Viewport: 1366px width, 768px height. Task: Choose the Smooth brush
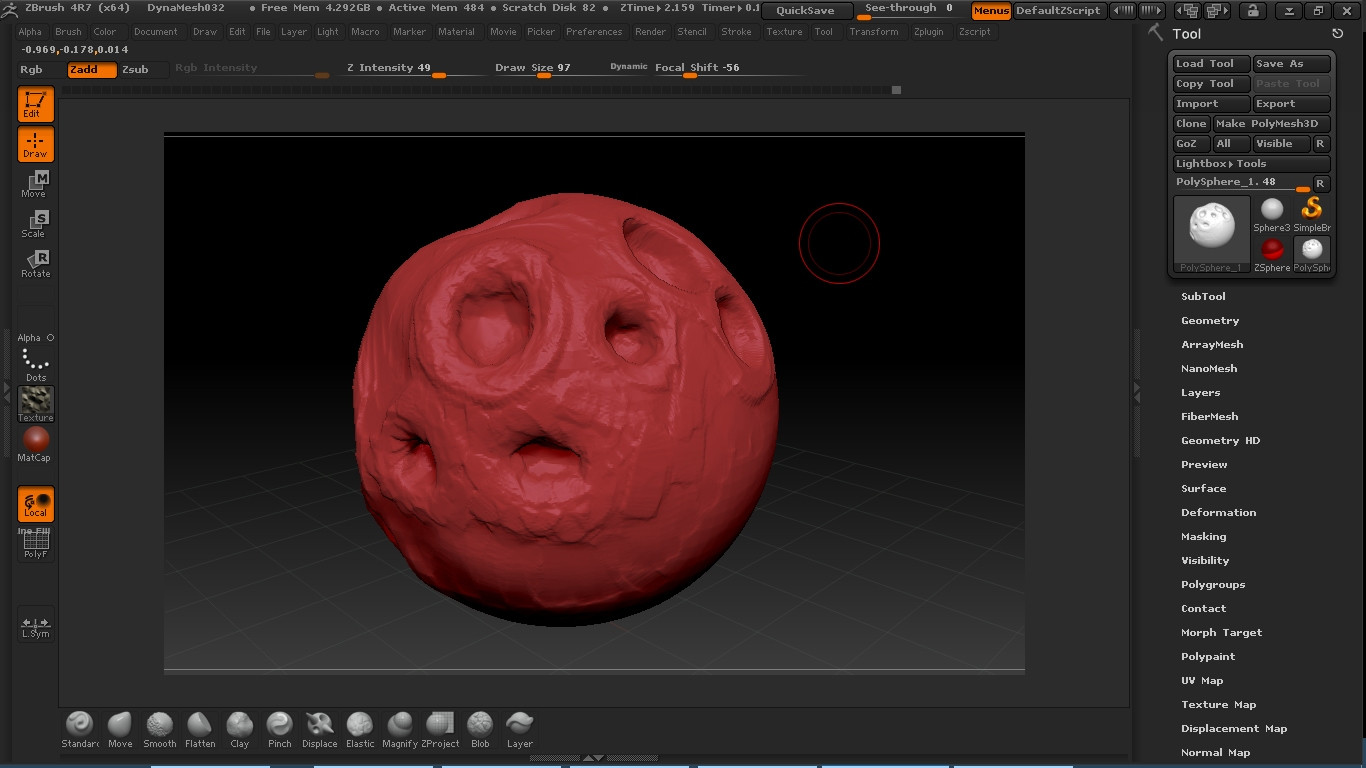click(x=160, y=729)
